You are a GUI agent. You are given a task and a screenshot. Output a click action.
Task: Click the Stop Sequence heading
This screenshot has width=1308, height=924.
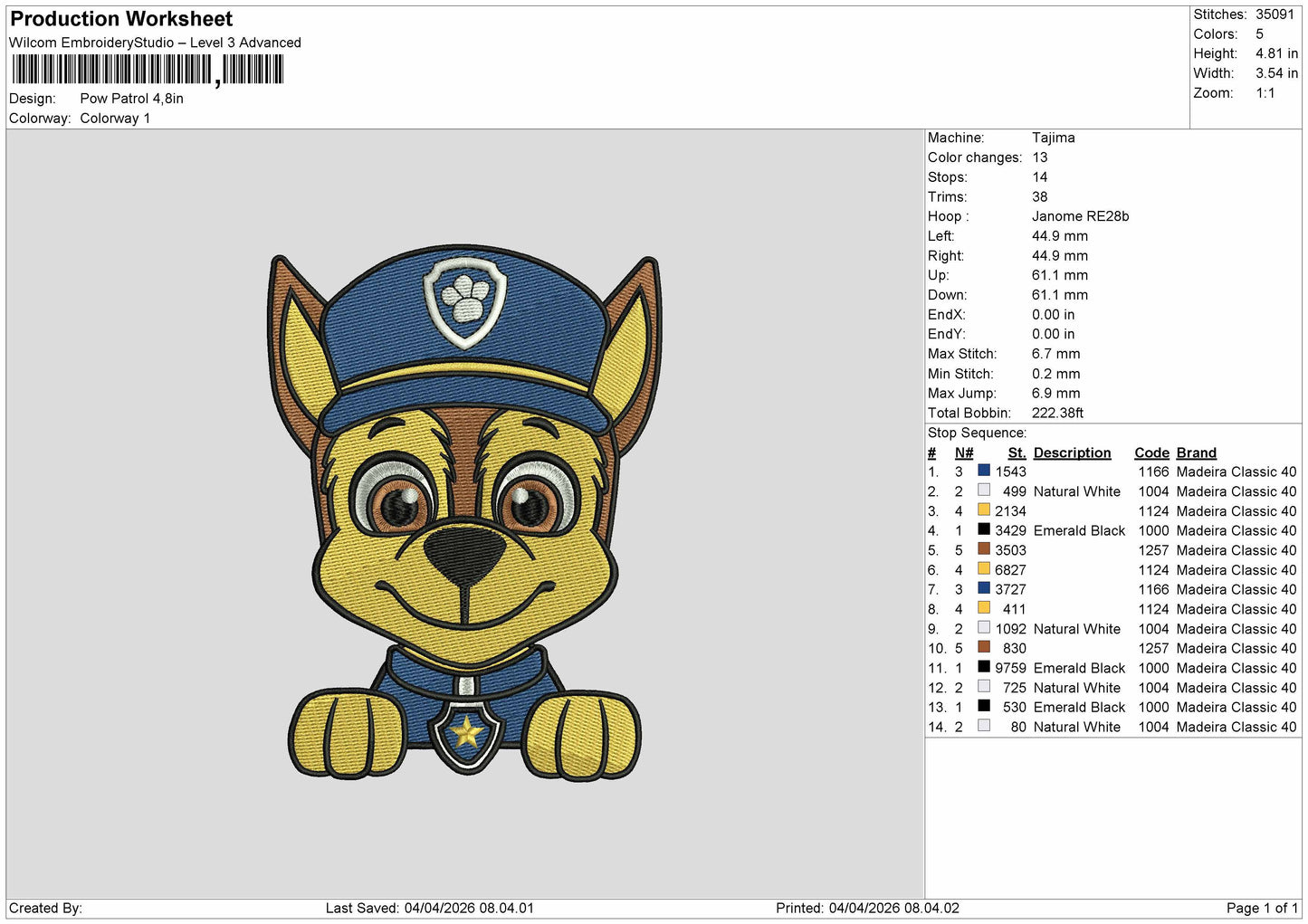pyautogui.click(x=977, y=433)
